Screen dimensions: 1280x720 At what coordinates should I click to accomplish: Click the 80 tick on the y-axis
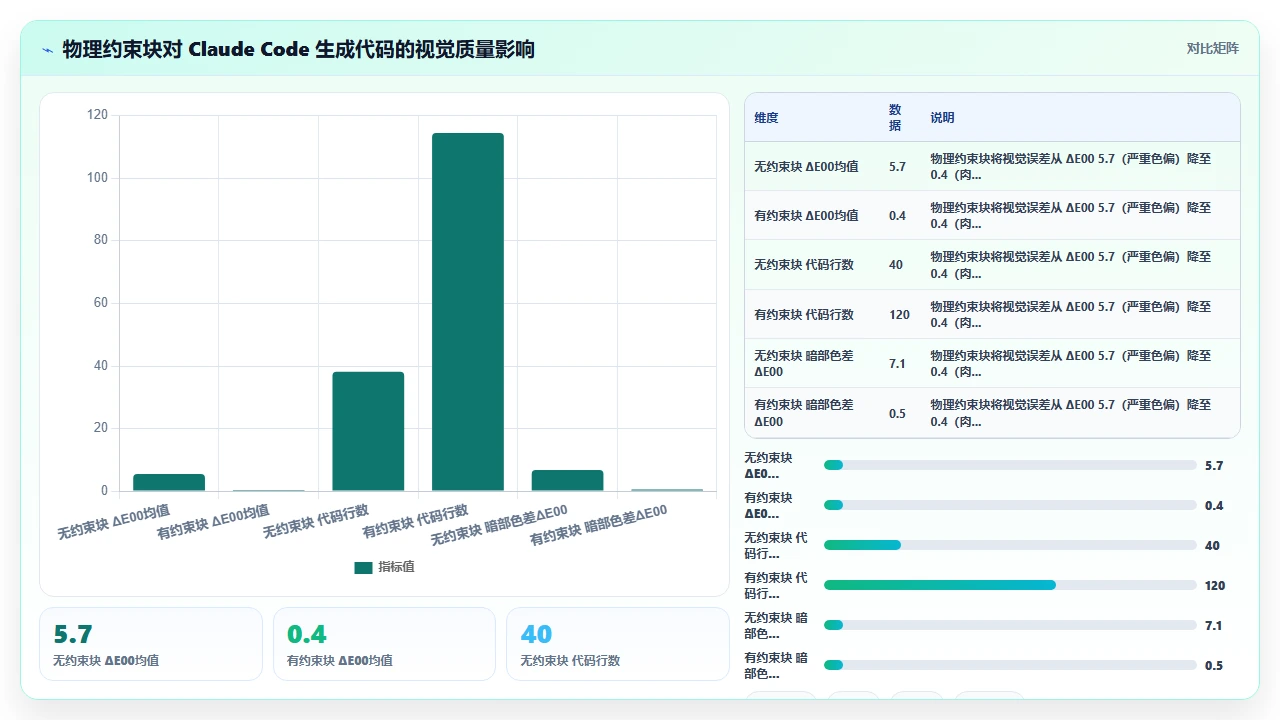coord(100,240)
